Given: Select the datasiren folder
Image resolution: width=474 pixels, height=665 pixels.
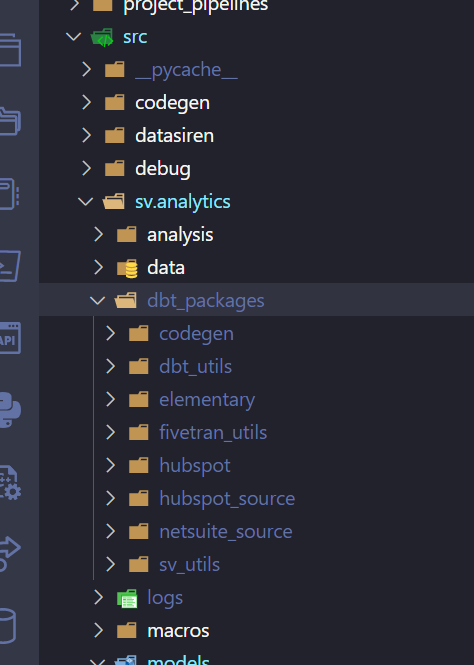Looking at the screenshot, I should (x=174, y=136).
